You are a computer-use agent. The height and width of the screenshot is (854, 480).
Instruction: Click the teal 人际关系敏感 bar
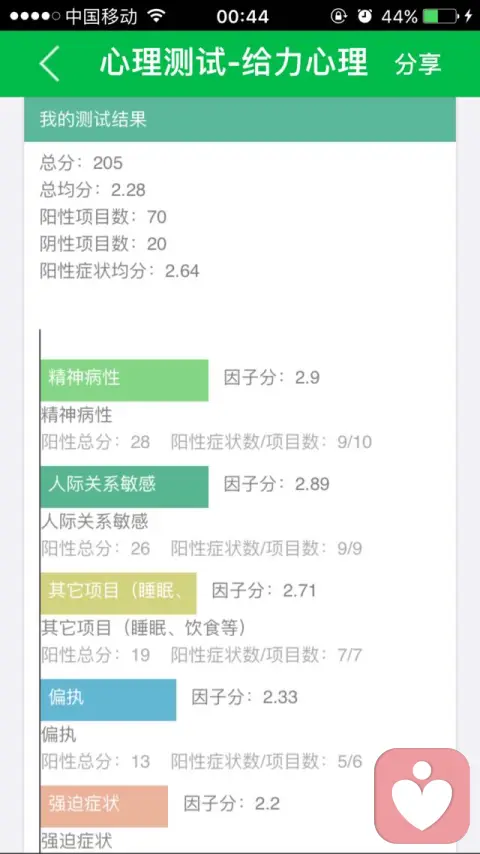[x=124, y=486]
